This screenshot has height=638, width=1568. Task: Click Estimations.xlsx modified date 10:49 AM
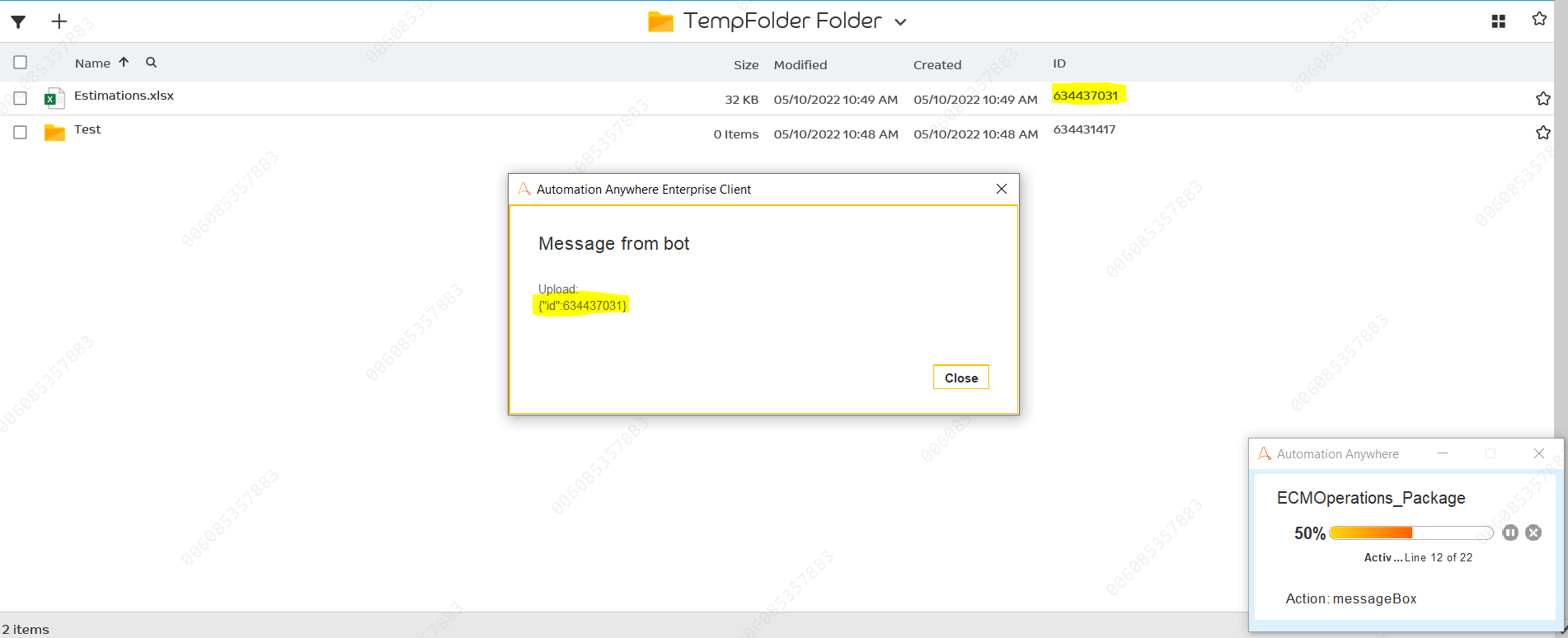(835, 100)
